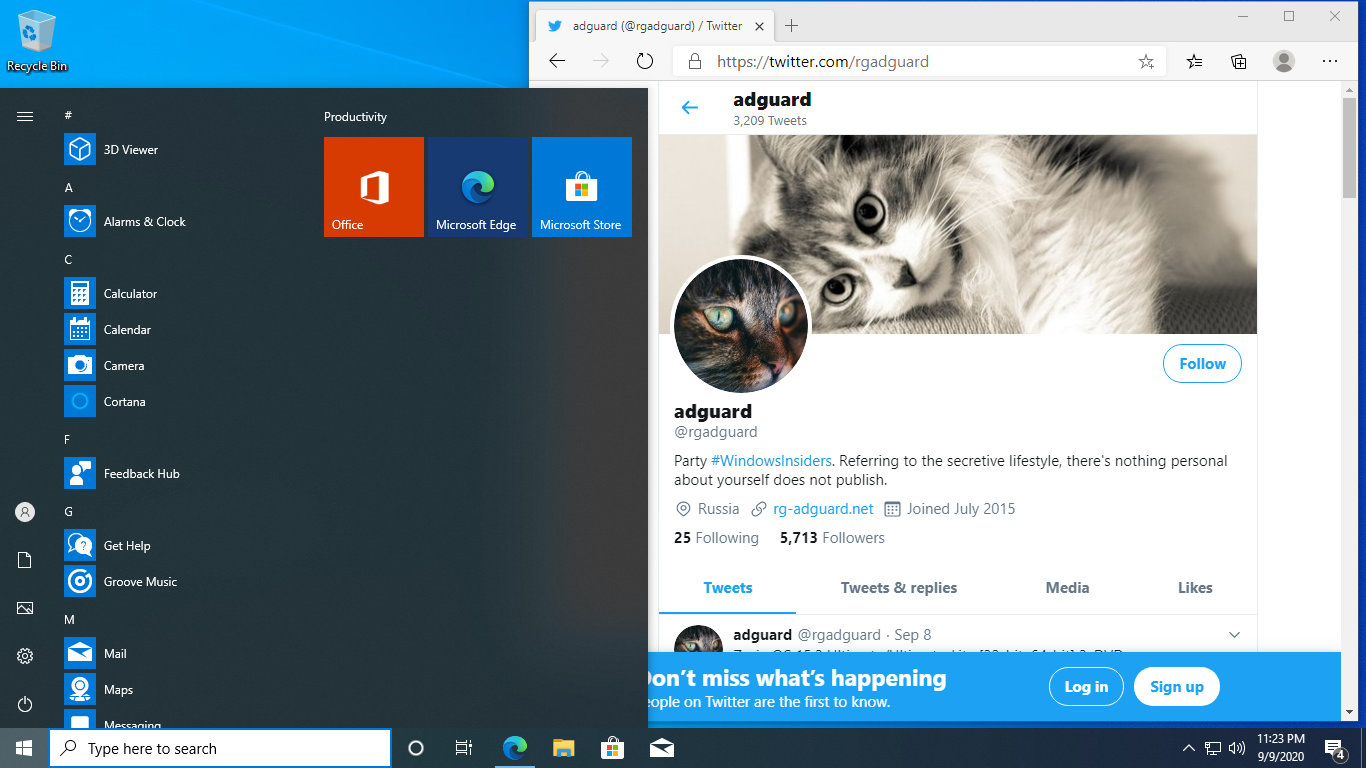Viewport: 1366px width, 768px height.
Task: View the 5,713 Followers list
Action: click(x=832, y=538)
